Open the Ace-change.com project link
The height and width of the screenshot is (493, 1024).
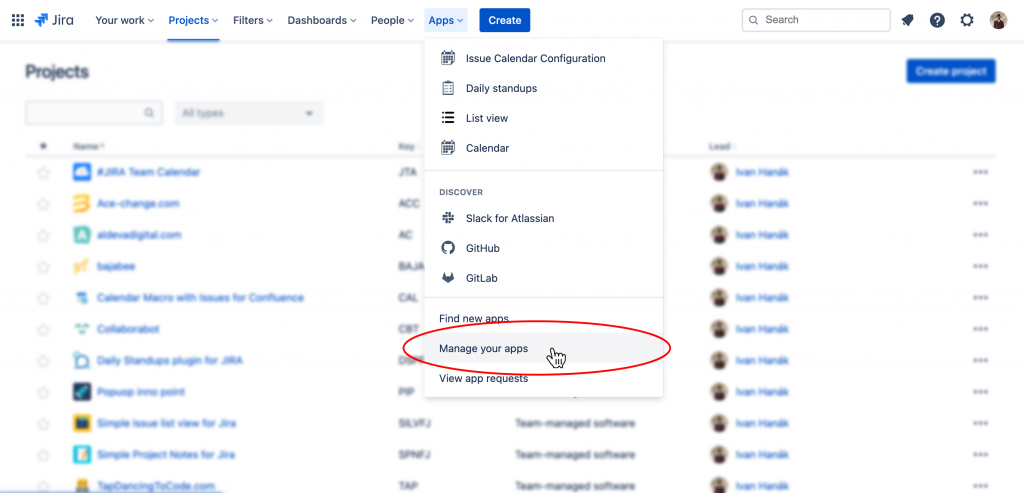[138, 204]
